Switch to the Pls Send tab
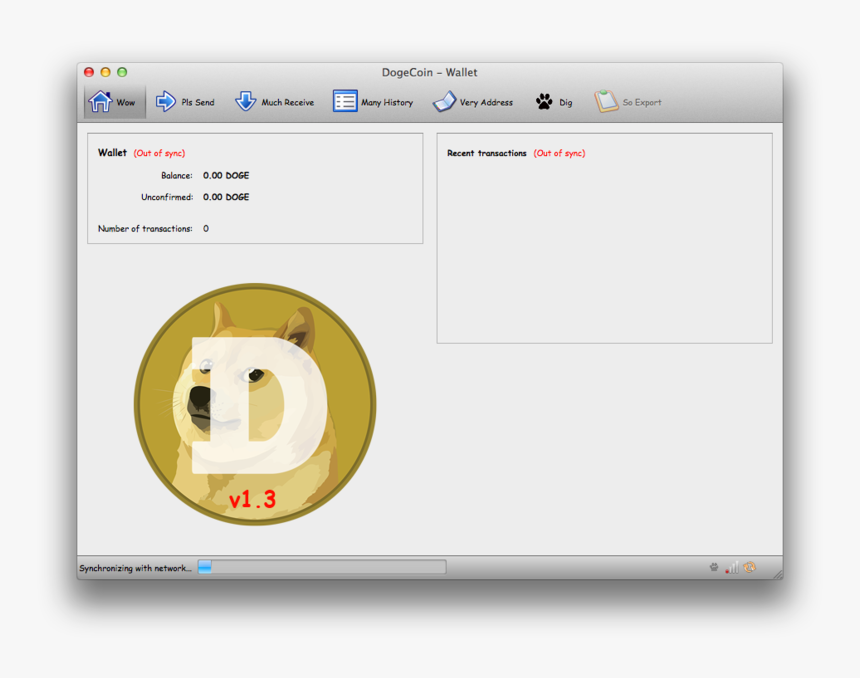 point(185,102)
